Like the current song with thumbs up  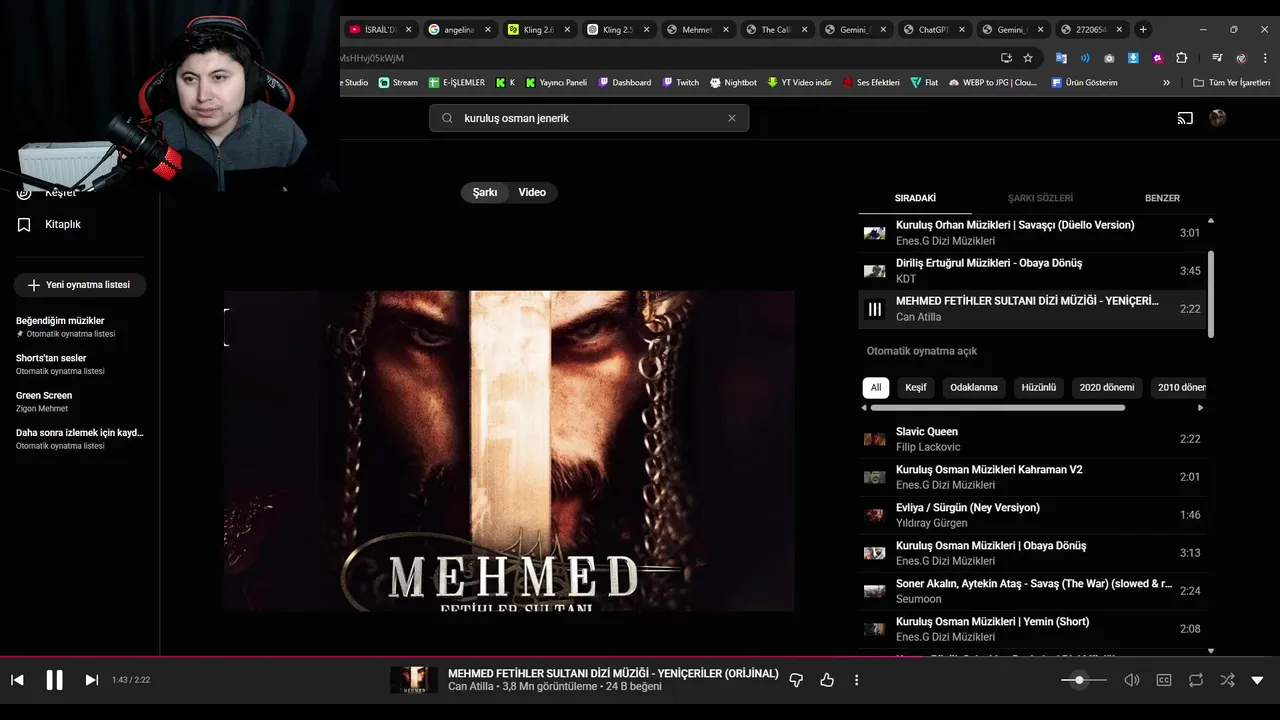pos(827,680)
